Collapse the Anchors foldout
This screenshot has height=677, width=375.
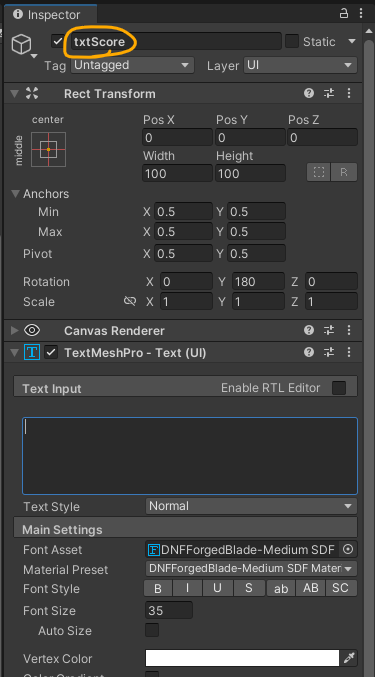(x=16, y=193)
